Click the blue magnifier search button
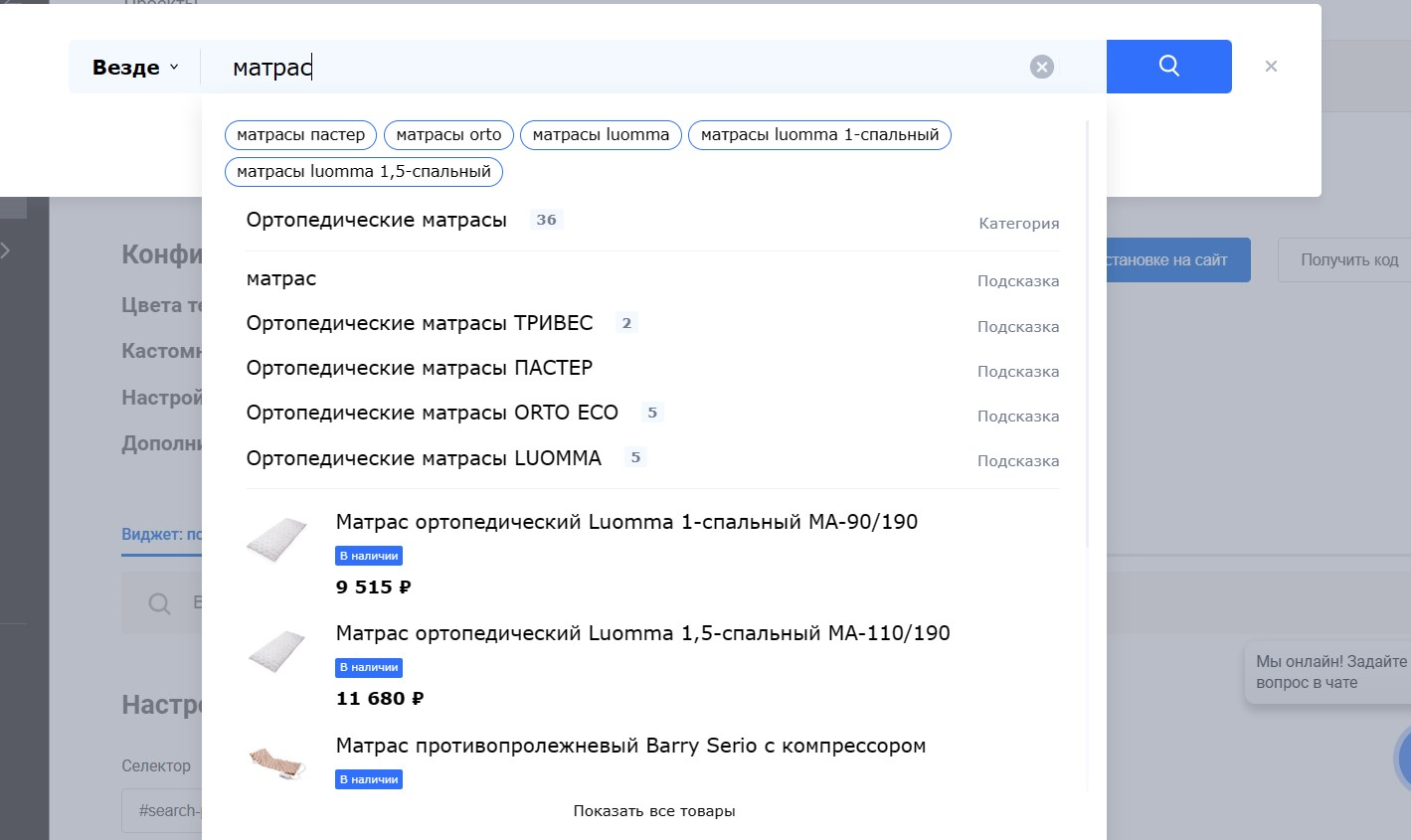The image size is (1411, 840). pos(1168,67)
